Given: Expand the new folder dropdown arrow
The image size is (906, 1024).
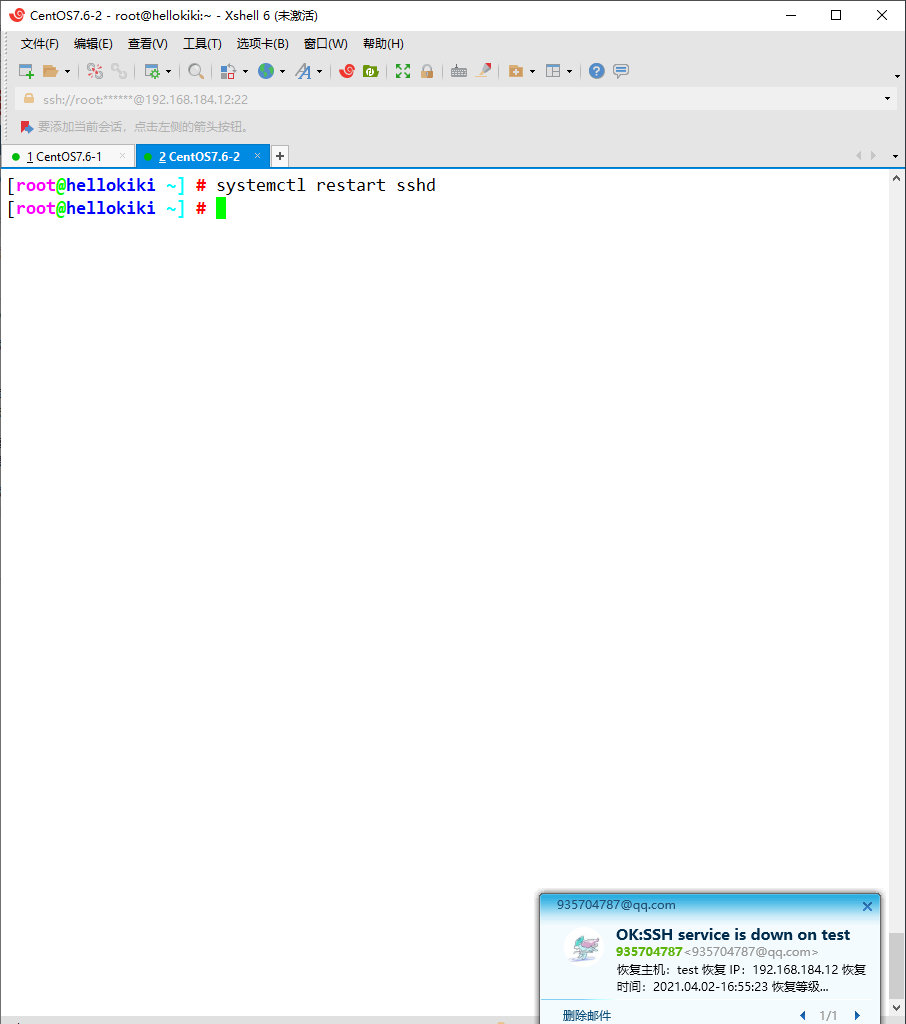Looking at the screenshot, I should [532, 72].
